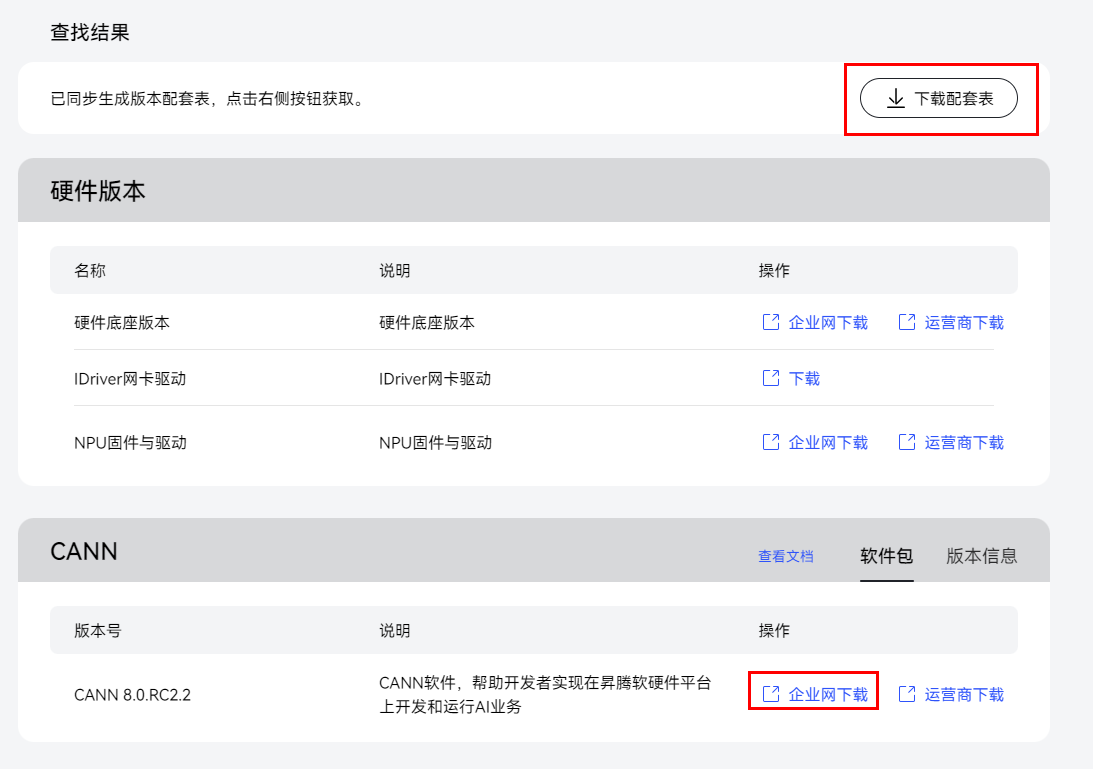Viewport: 1093px width, 769px height.
Task: Open 企业网下载 link for NPU固件与驱动
Action: pyautogui.click(x=827, y=443)
